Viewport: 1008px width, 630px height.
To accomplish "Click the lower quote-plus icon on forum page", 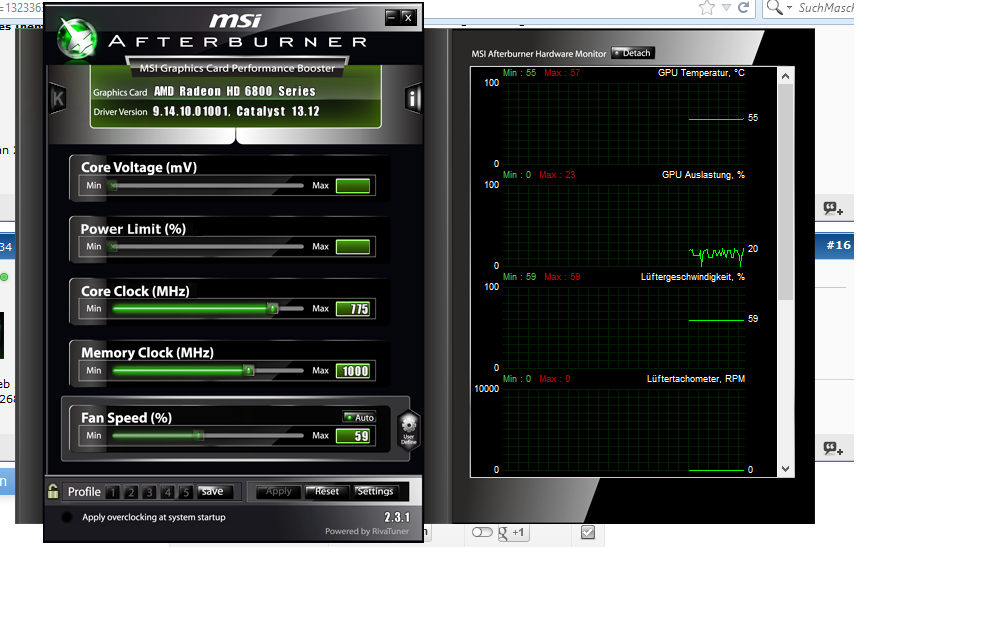I will coord(833,448).
